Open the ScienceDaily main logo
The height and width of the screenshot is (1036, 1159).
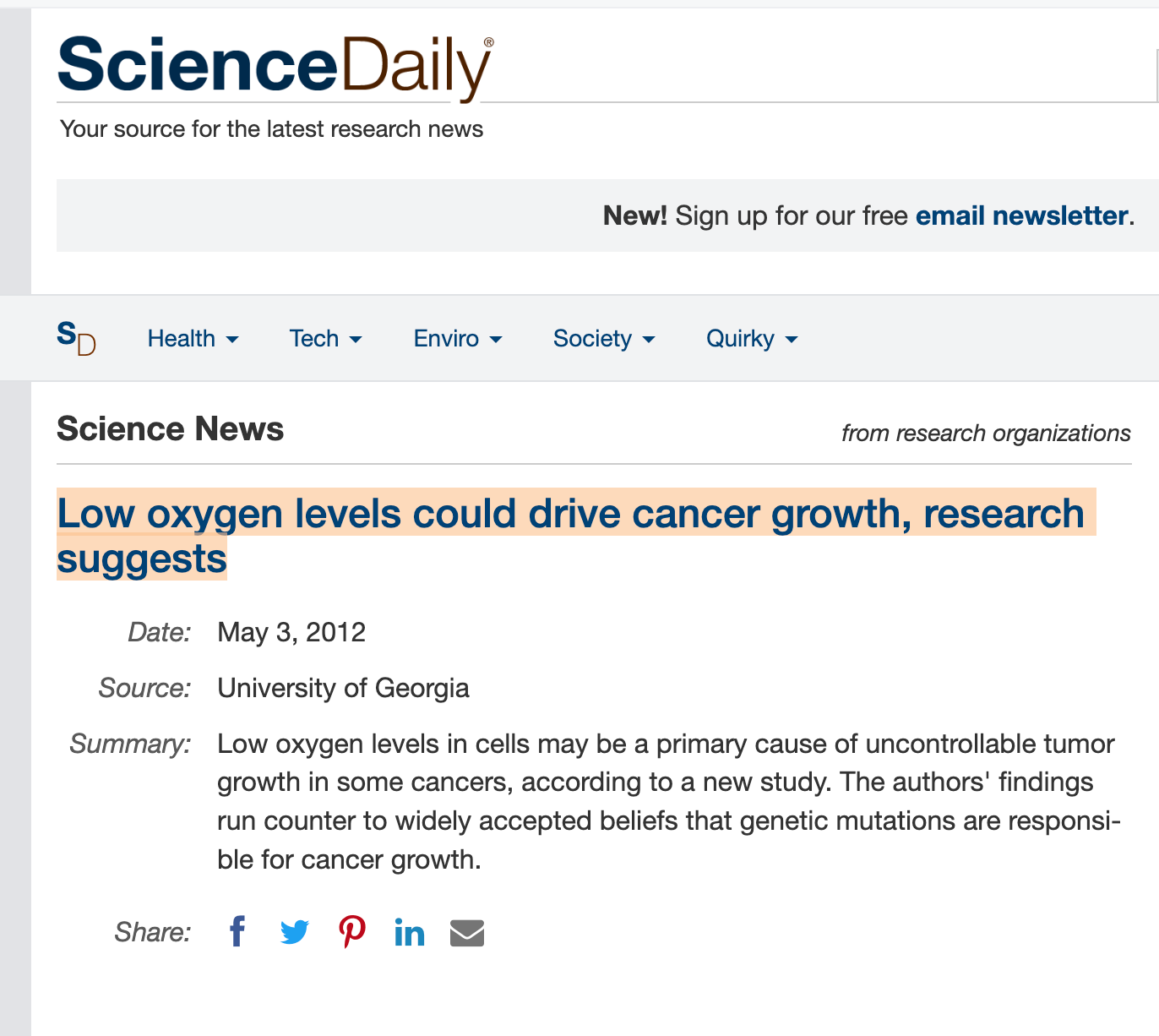[x=275, y=67]
